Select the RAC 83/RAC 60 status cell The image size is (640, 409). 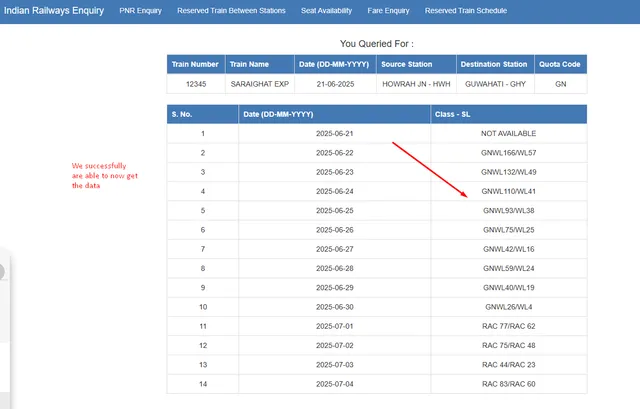click(x=508, y=384)
